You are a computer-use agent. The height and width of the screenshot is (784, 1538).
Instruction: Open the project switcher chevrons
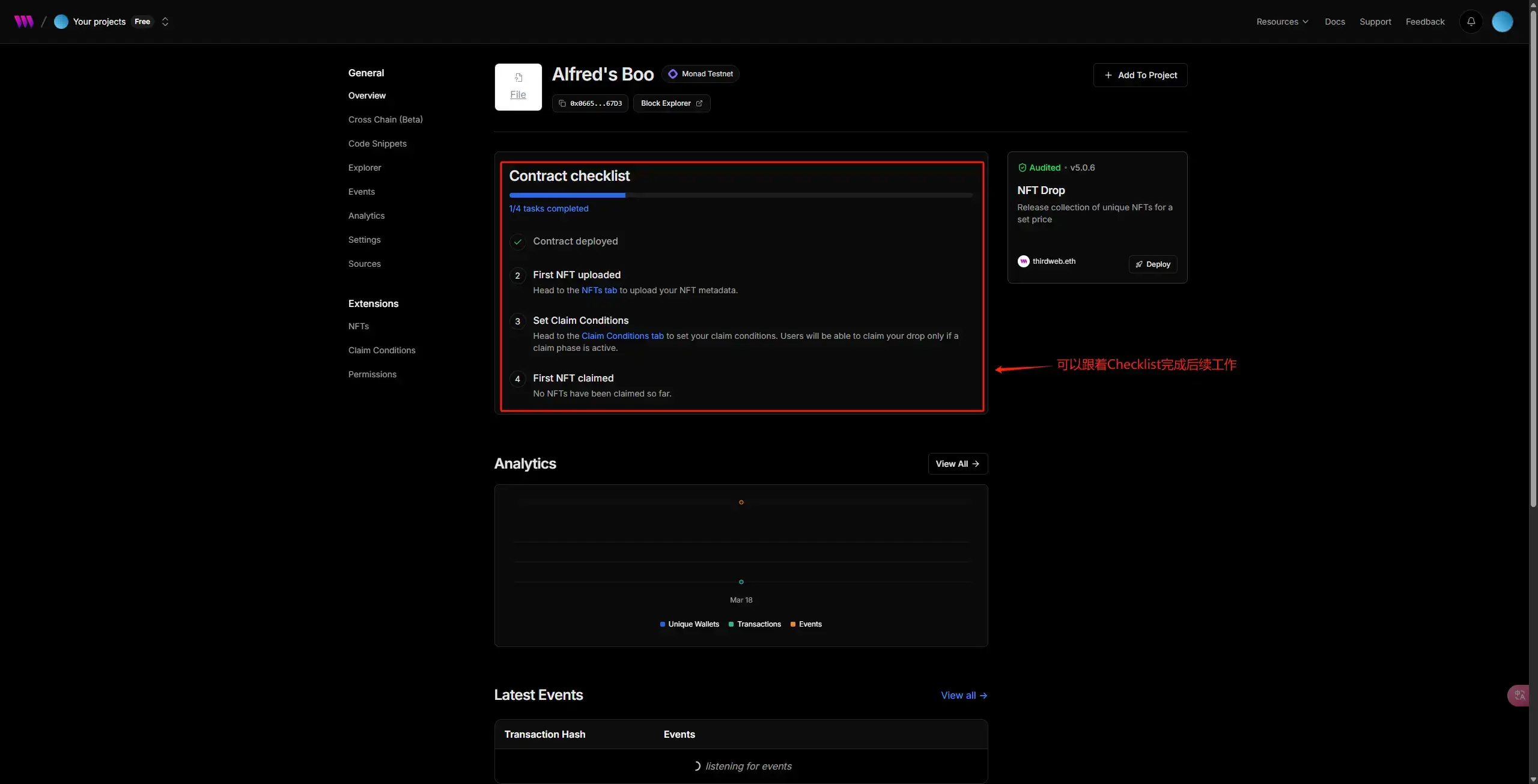[165, 22]
